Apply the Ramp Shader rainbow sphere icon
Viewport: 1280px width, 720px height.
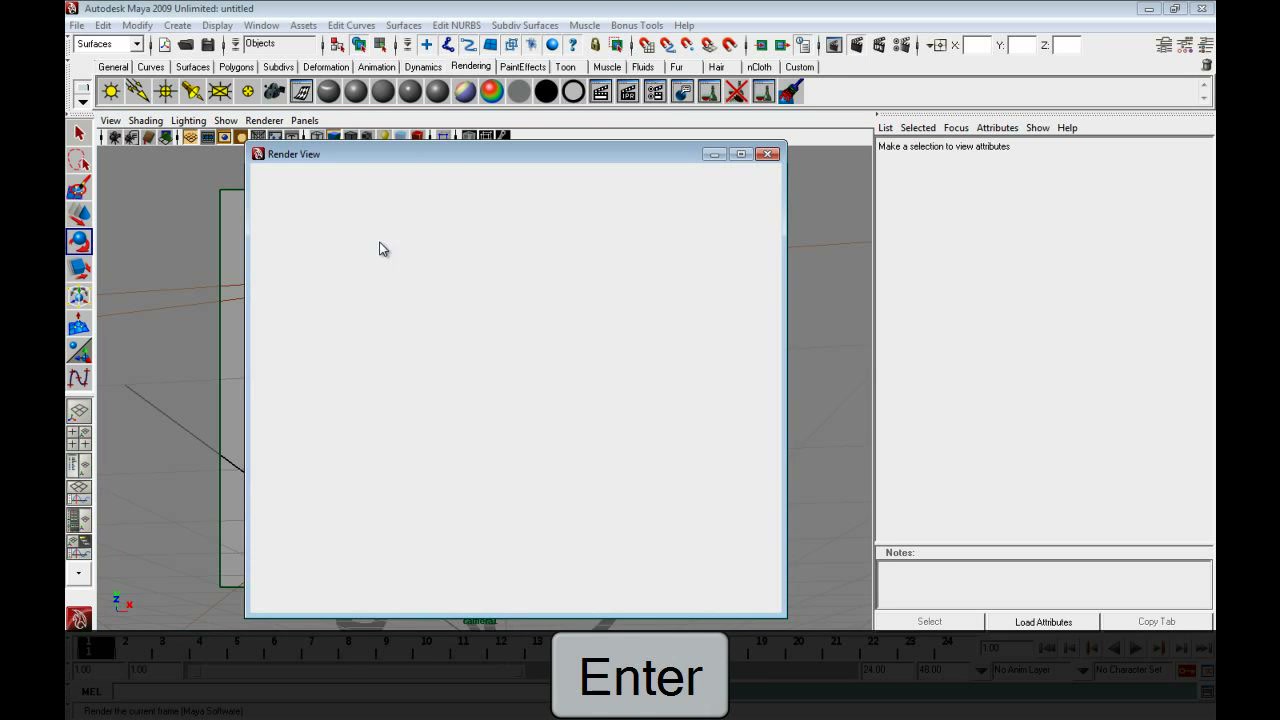492,92
